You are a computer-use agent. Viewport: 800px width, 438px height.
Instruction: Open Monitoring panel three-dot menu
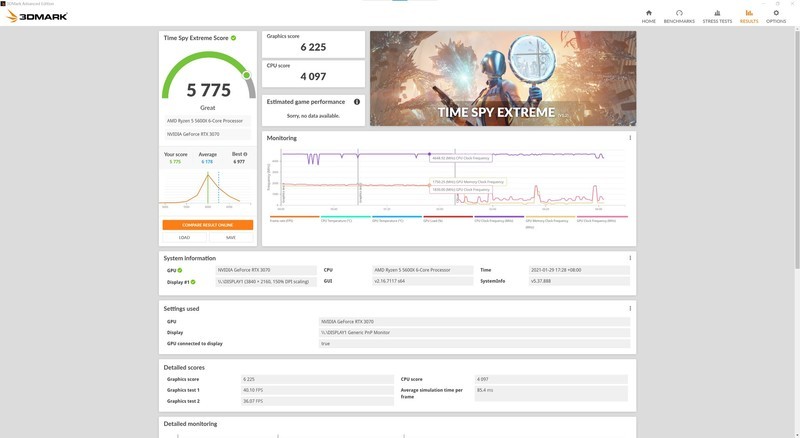coord(630,138)
